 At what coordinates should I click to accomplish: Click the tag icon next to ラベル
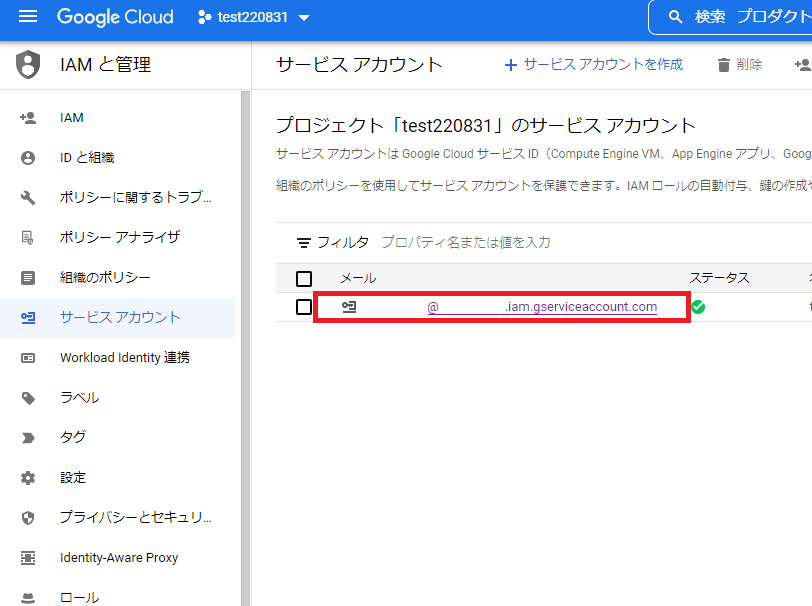pos(28,397)
